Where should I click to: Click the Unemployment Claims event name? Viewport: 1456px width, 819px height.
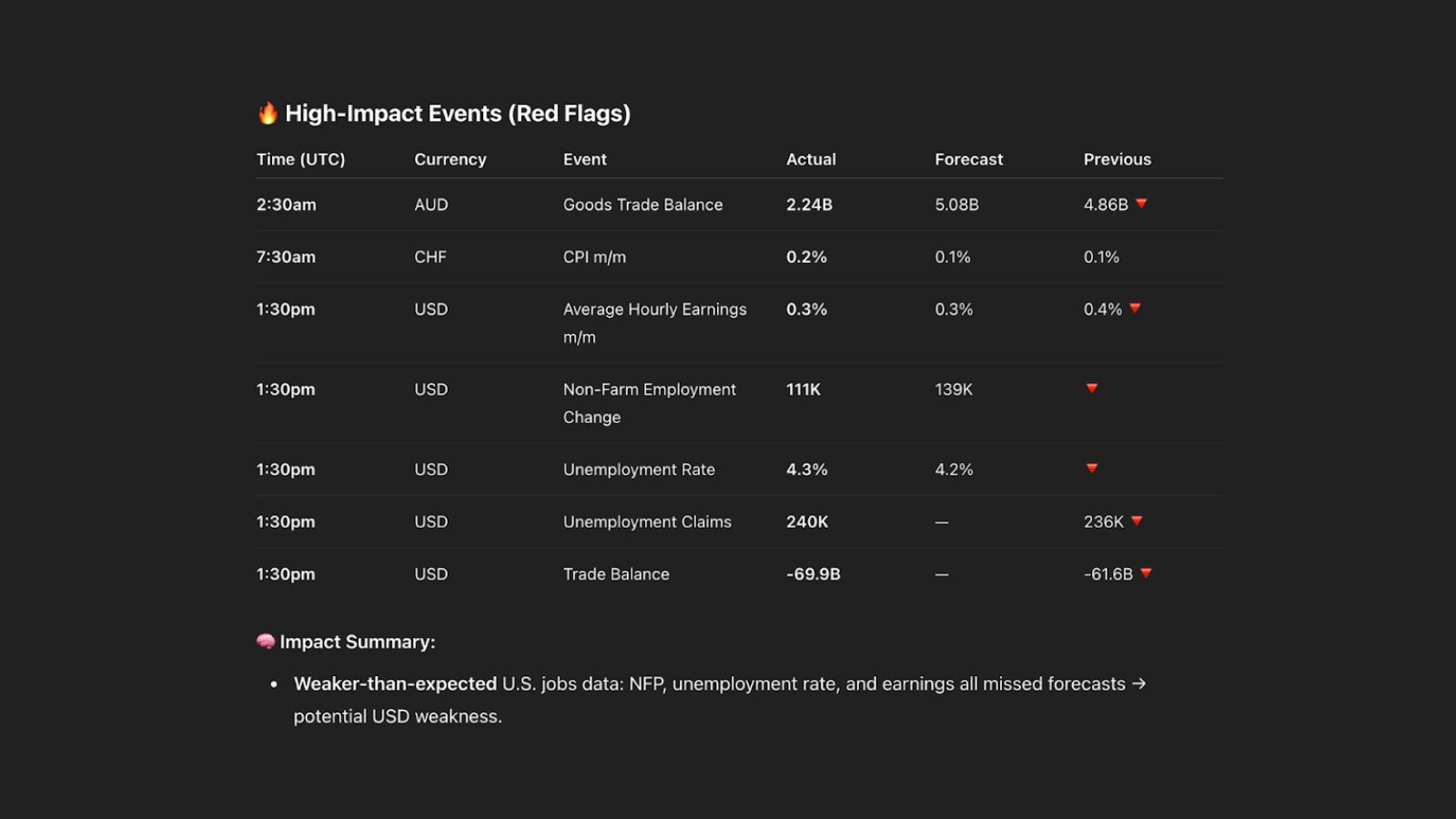tap(647, 522)
